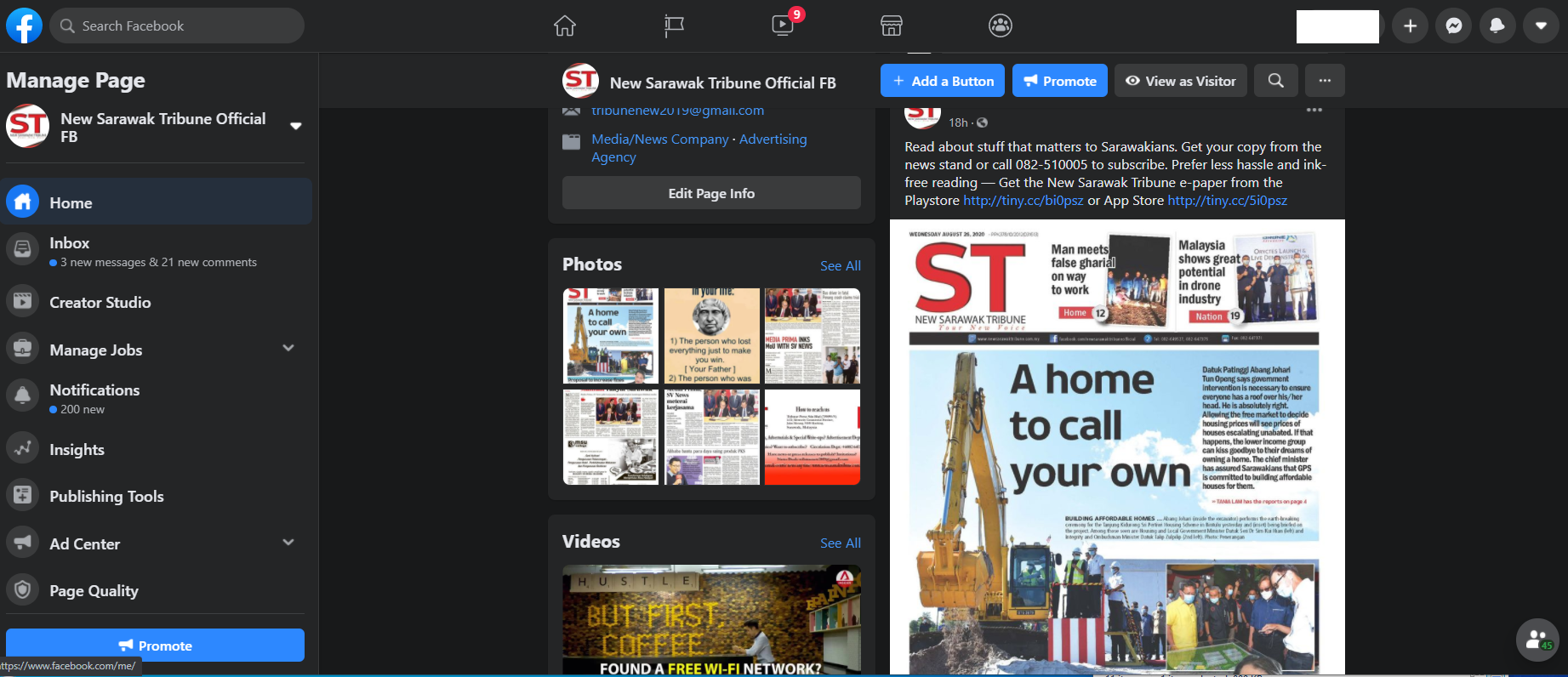Open the Groups icon in top navigation
Screen dimensions: 1568x677
[x=1000, y=26]
